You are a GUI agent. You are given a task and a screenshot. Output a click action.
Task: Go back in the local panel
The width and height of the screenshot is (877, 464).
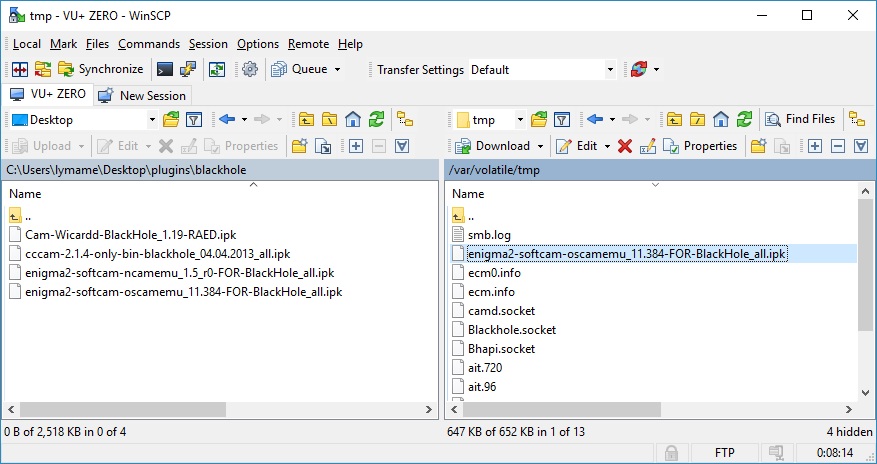pyautogui.click(x=227, y=119)
